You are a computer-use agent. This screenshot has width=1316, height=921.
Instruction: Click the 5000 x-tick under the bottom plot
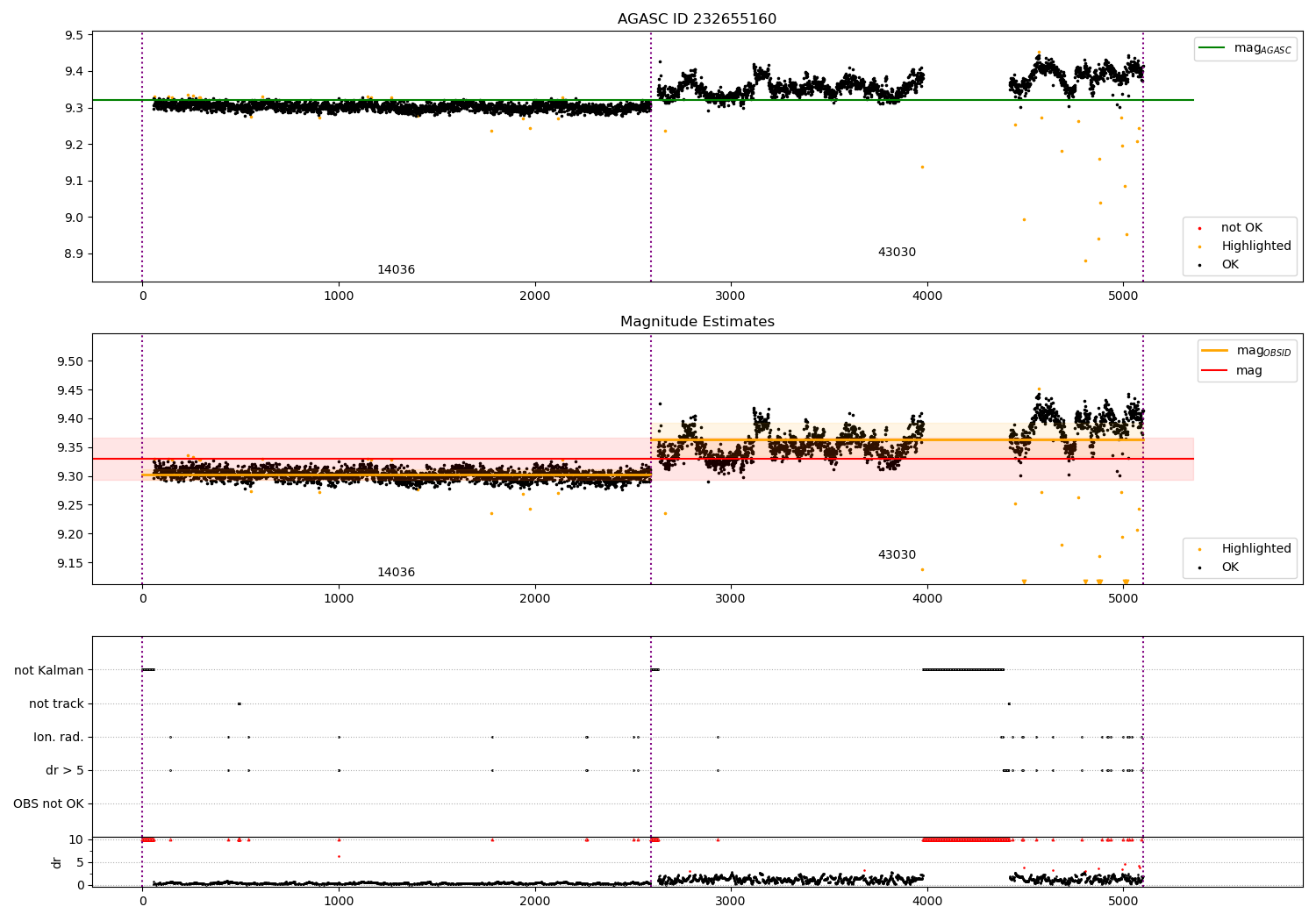coord(1123,901)
